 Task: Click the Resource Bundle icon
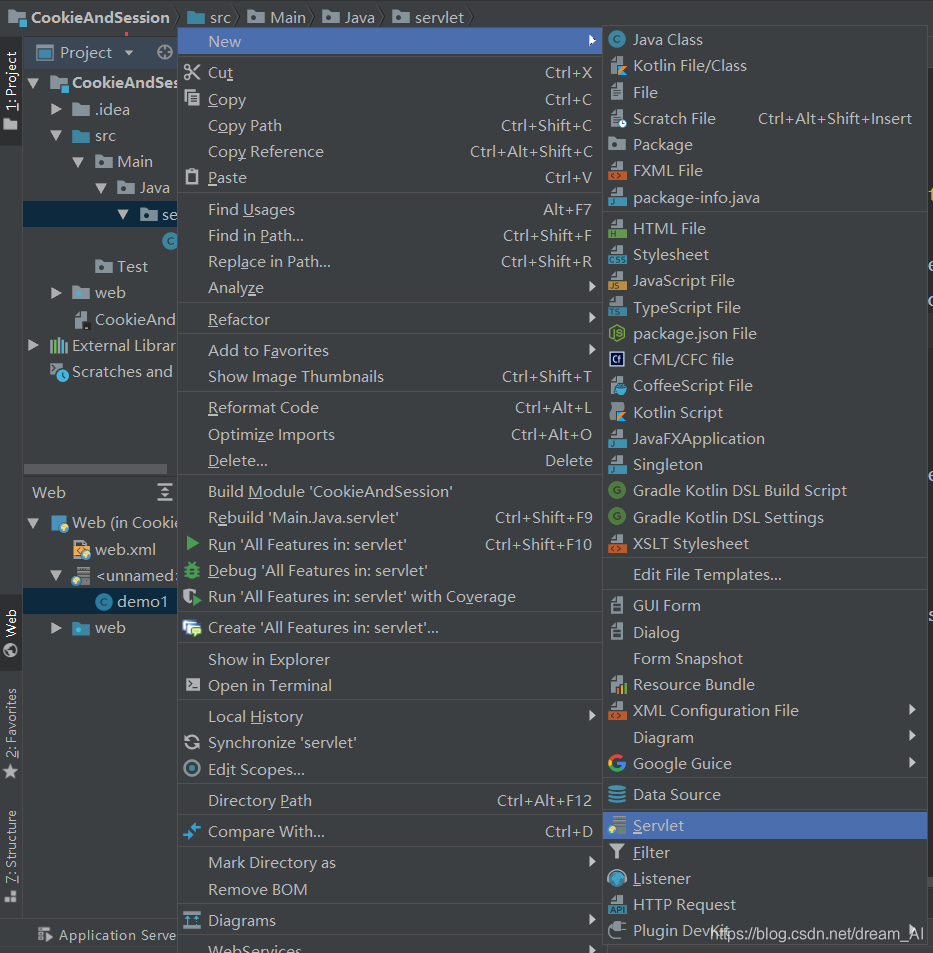[617, 684]
